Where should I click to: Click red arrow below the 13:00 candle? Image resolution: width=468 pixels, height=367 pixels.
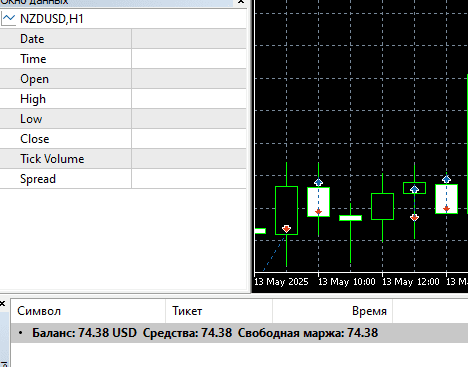pos(414,218)
